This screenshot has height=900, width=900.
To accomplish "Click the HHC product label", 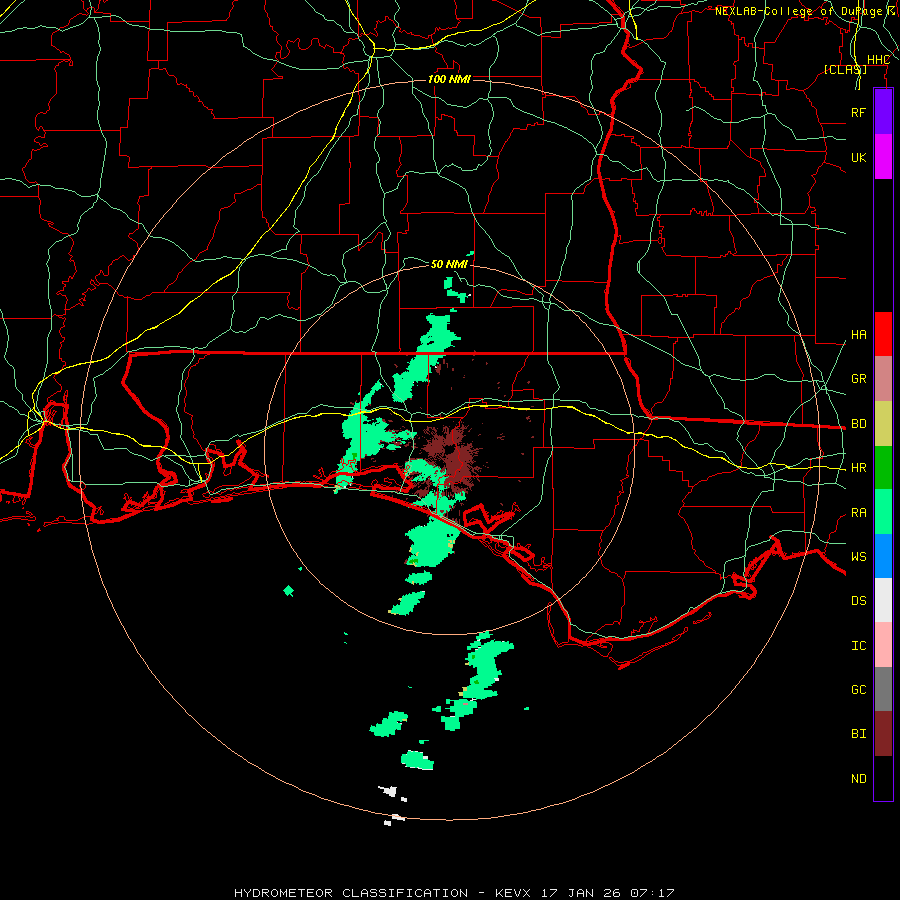I will click(x=878, y=60).
